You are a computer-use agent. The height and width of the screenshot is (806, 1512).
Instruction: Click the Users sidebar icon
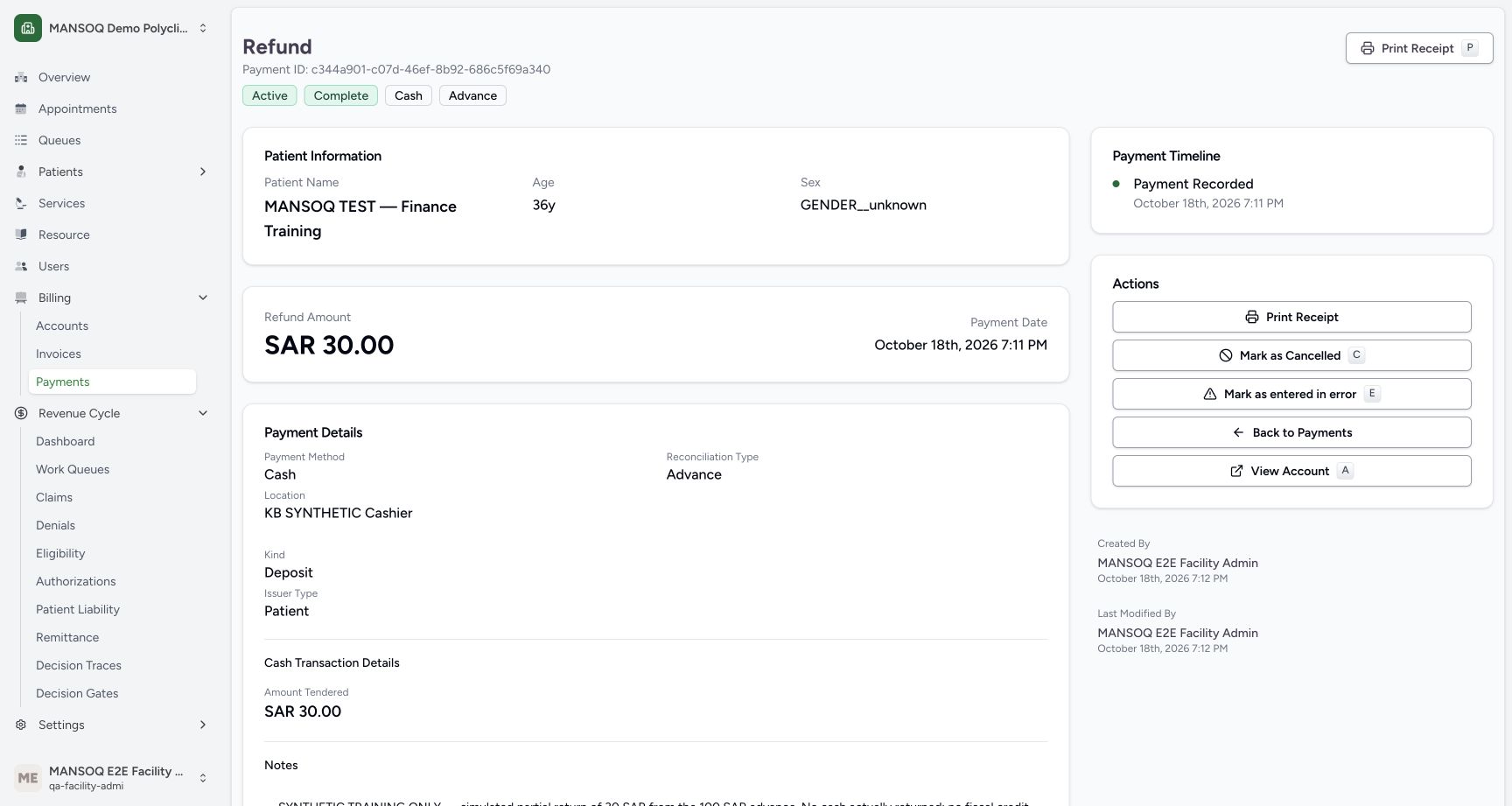click(x=21, y=266)
